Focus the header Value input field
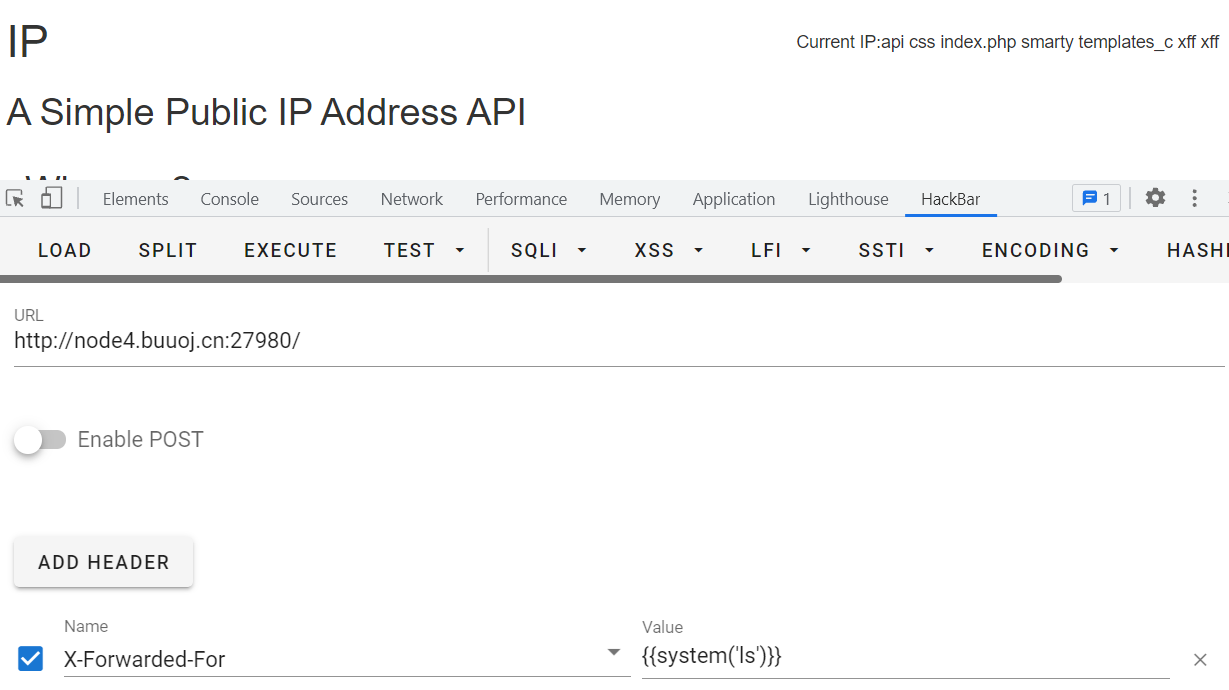The image size is (1229, 690). 905,657
